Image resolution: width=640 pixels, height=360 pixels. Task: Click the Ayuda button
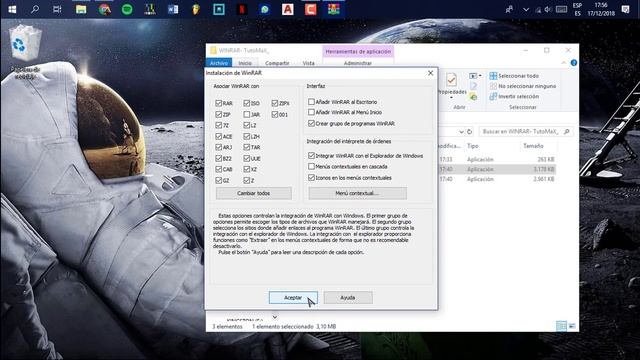348,298
